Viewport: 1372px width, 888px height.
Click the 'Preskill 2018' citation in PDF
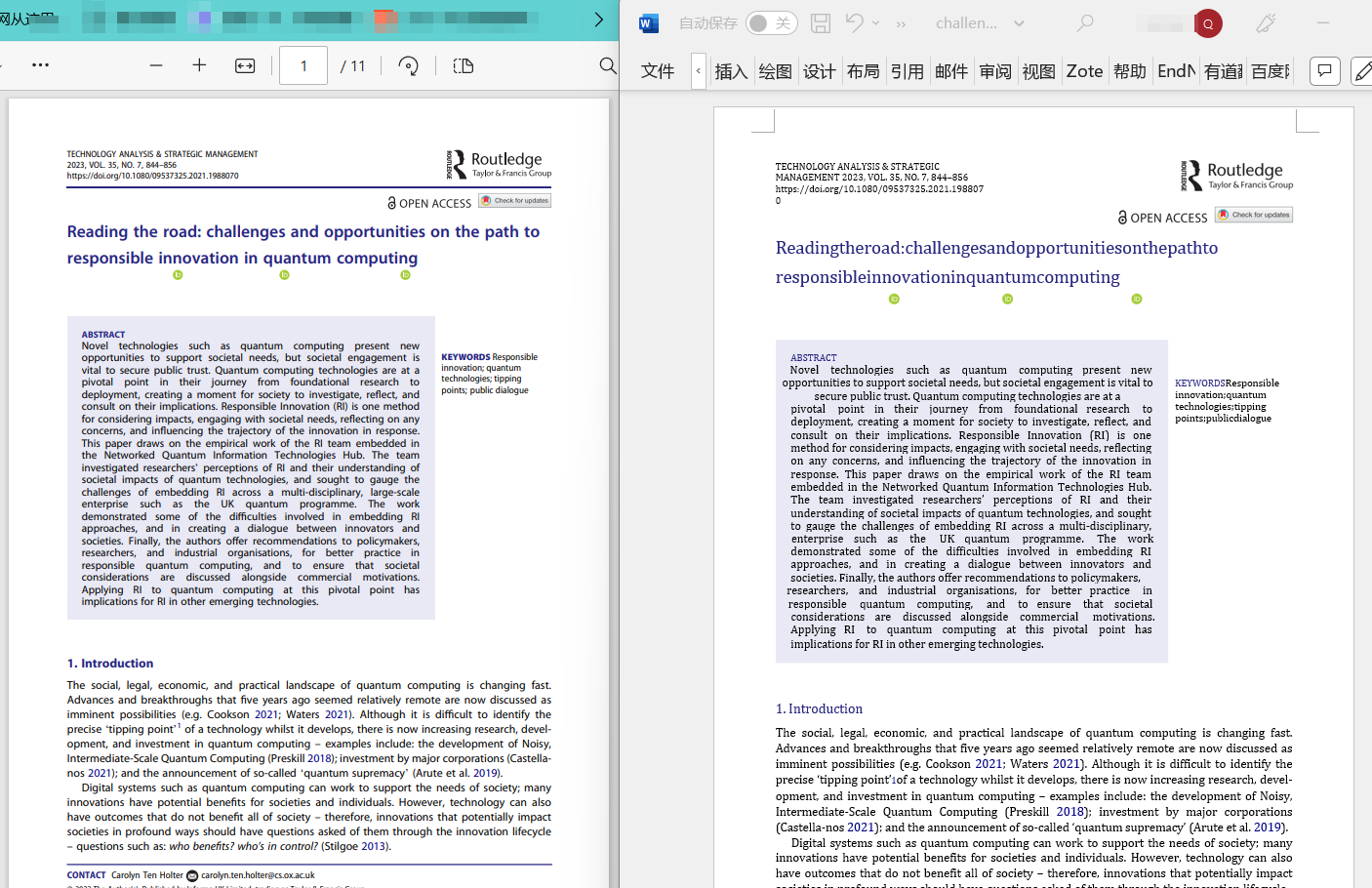click(x=299, y=758)
